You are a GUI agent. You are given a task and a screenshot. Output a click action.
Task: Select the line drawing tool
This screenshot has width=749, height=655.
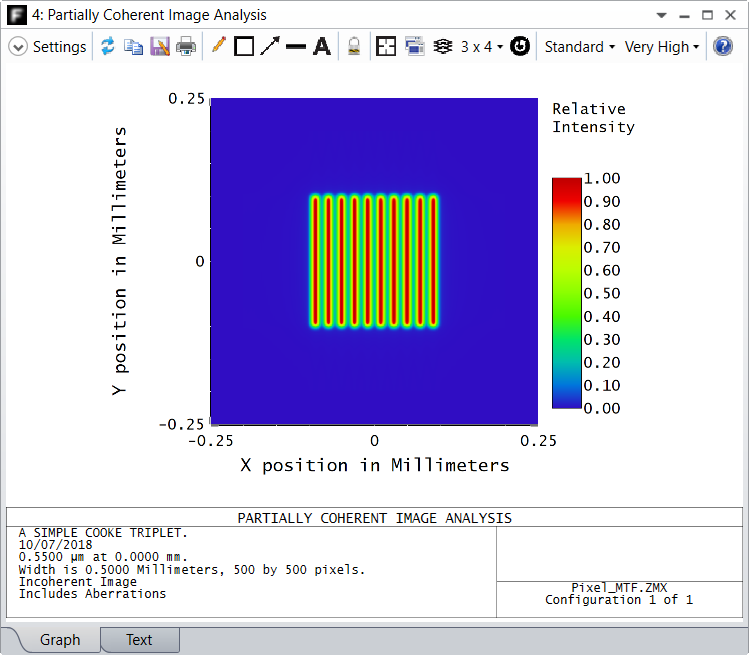[x=296, y=47]
